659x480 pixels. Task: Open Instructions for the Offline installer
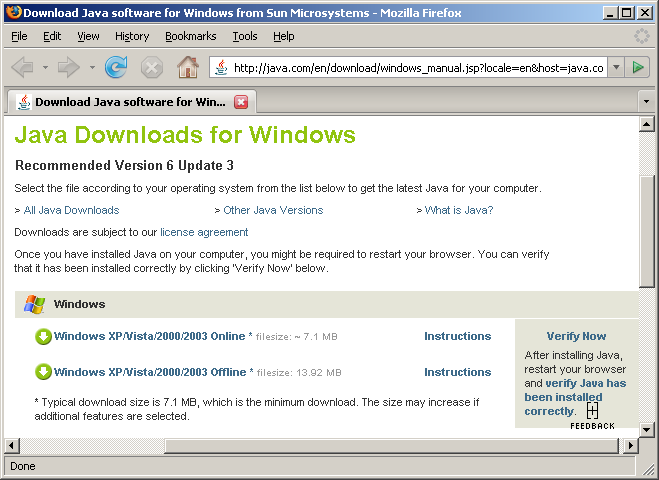[x=458, y=372]
